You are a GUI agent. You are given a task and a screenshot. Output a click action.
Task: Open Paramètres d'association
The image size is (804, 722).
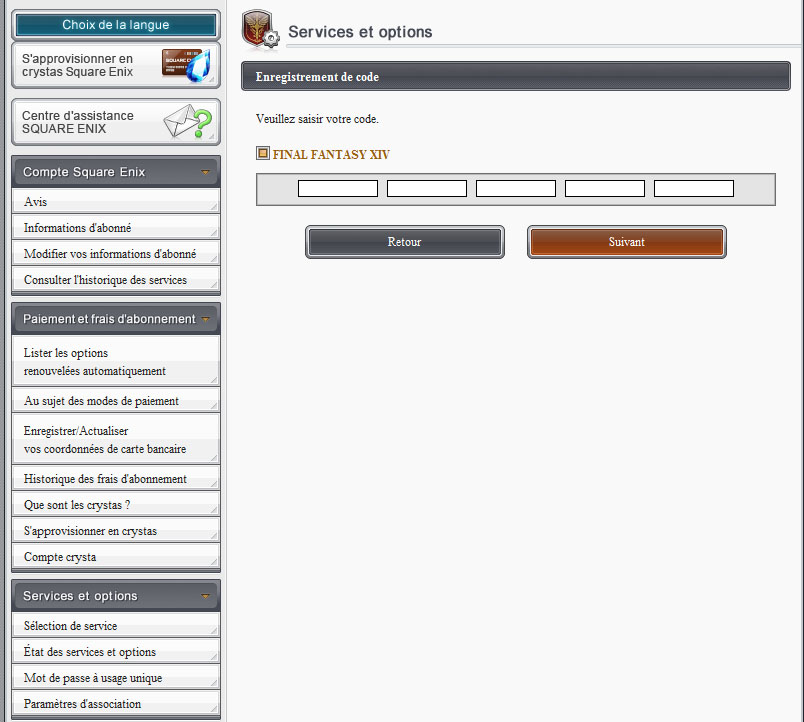pyautogui.click(x=116, y=704)
